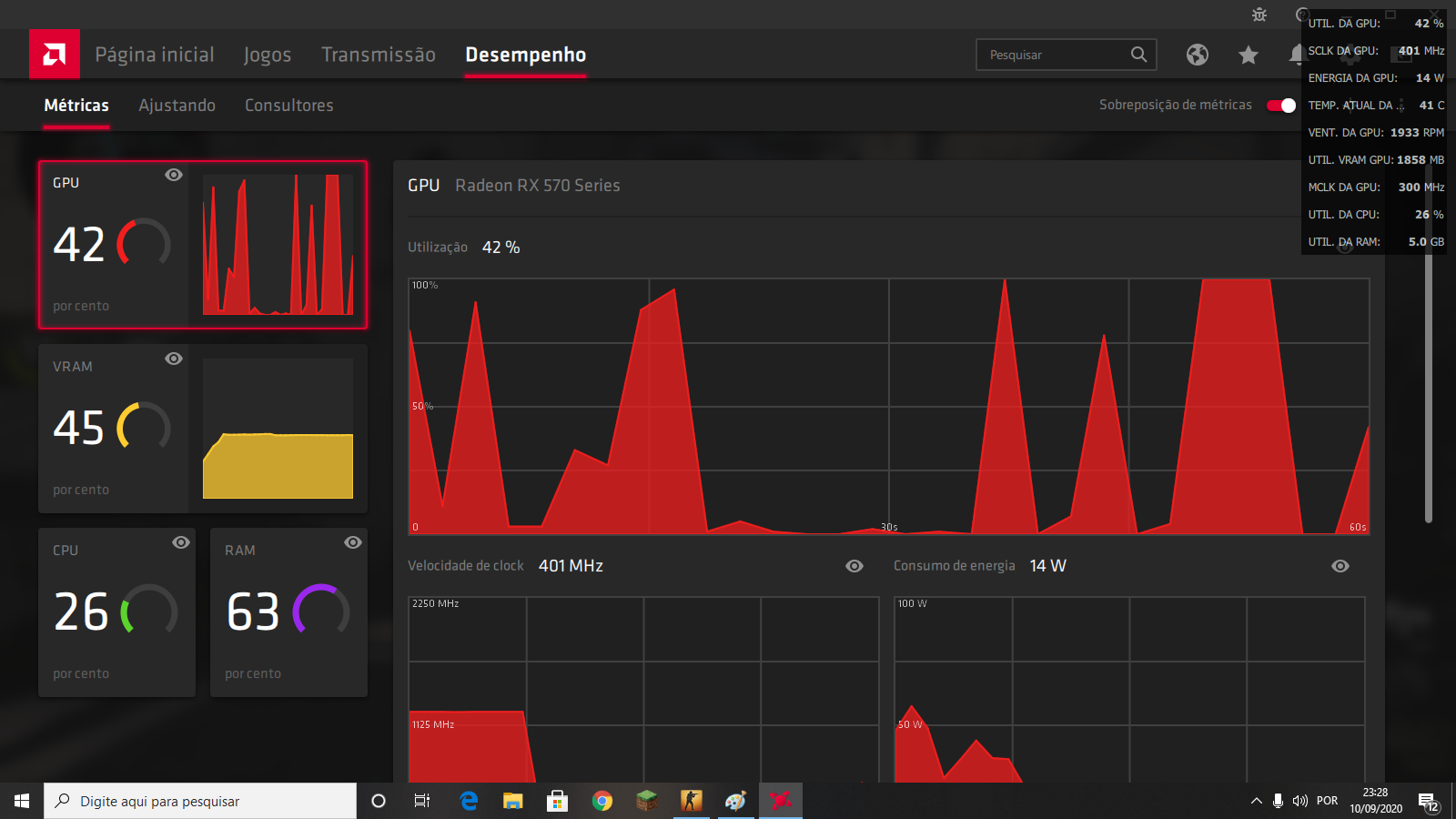
Task: Select the GPU metrics card
Action: (203, 245)
